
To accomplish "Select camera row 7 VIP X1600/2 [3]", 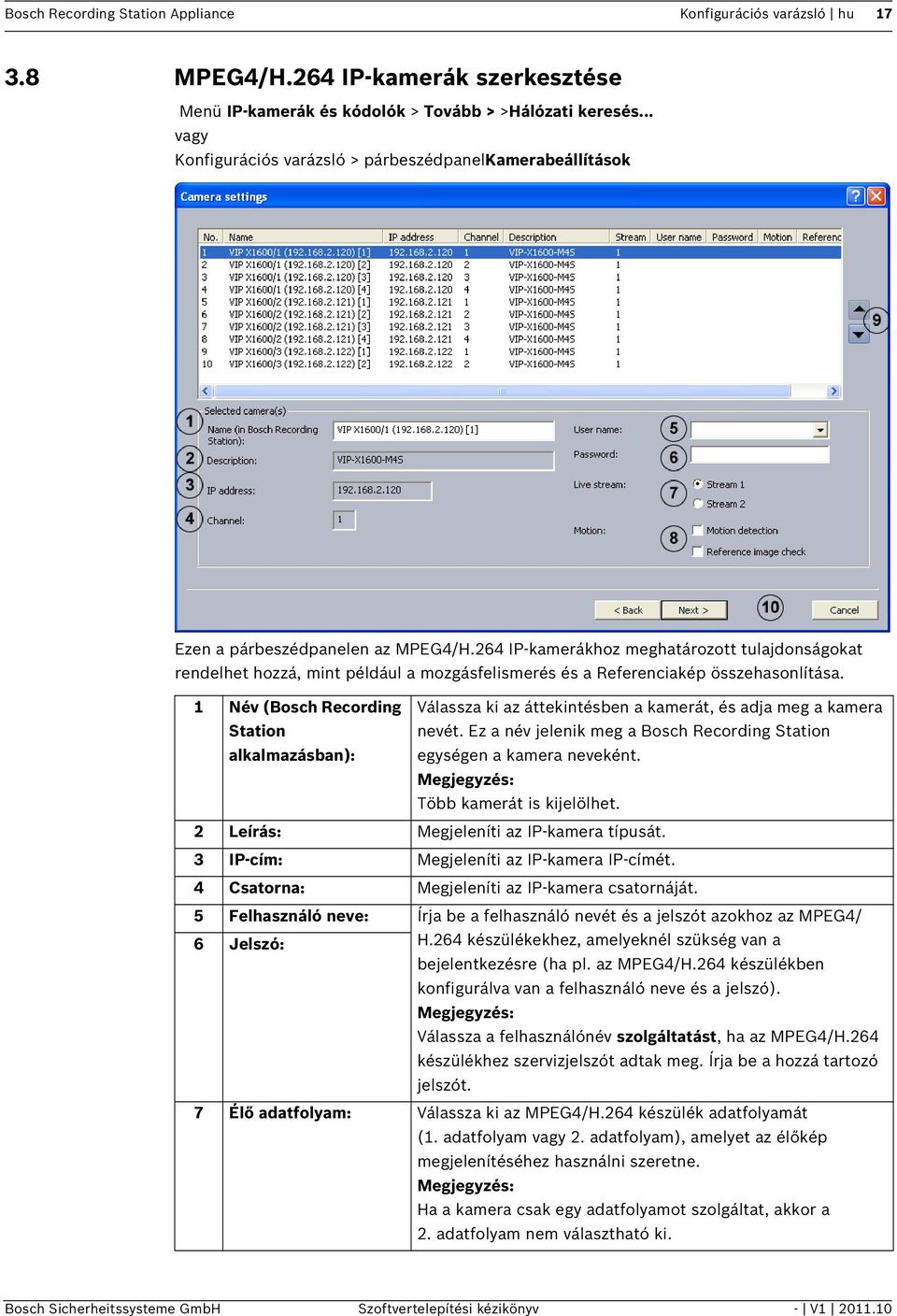I will [520, 327].
